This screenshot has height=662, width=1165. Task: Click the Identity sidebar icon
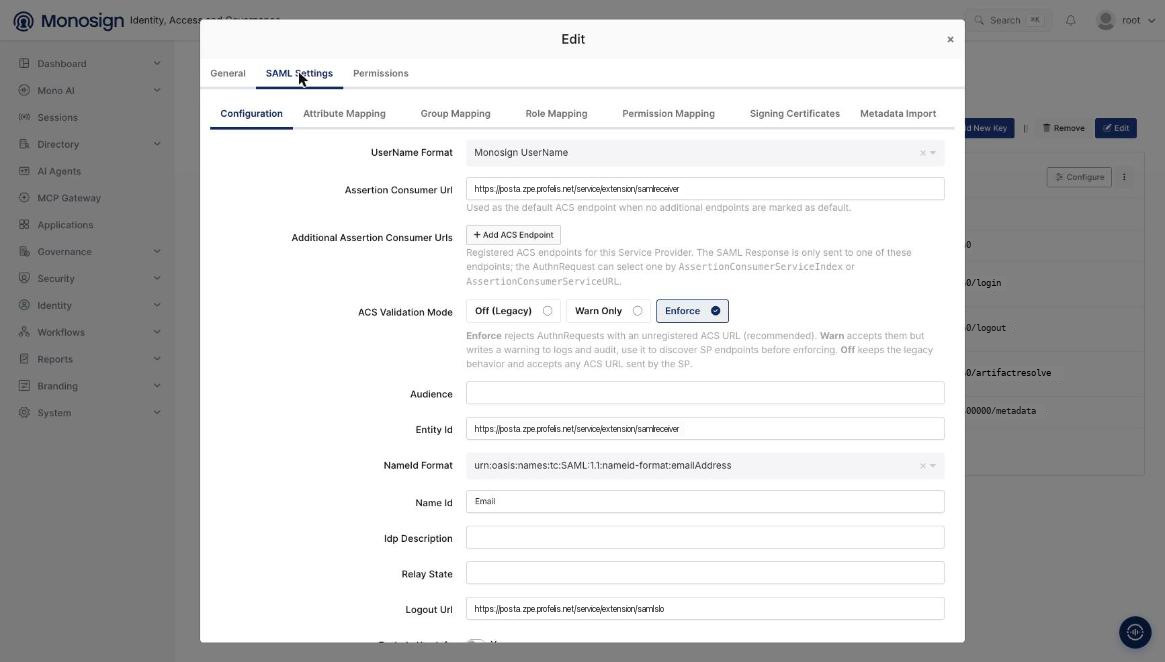[x=25, y=305]
